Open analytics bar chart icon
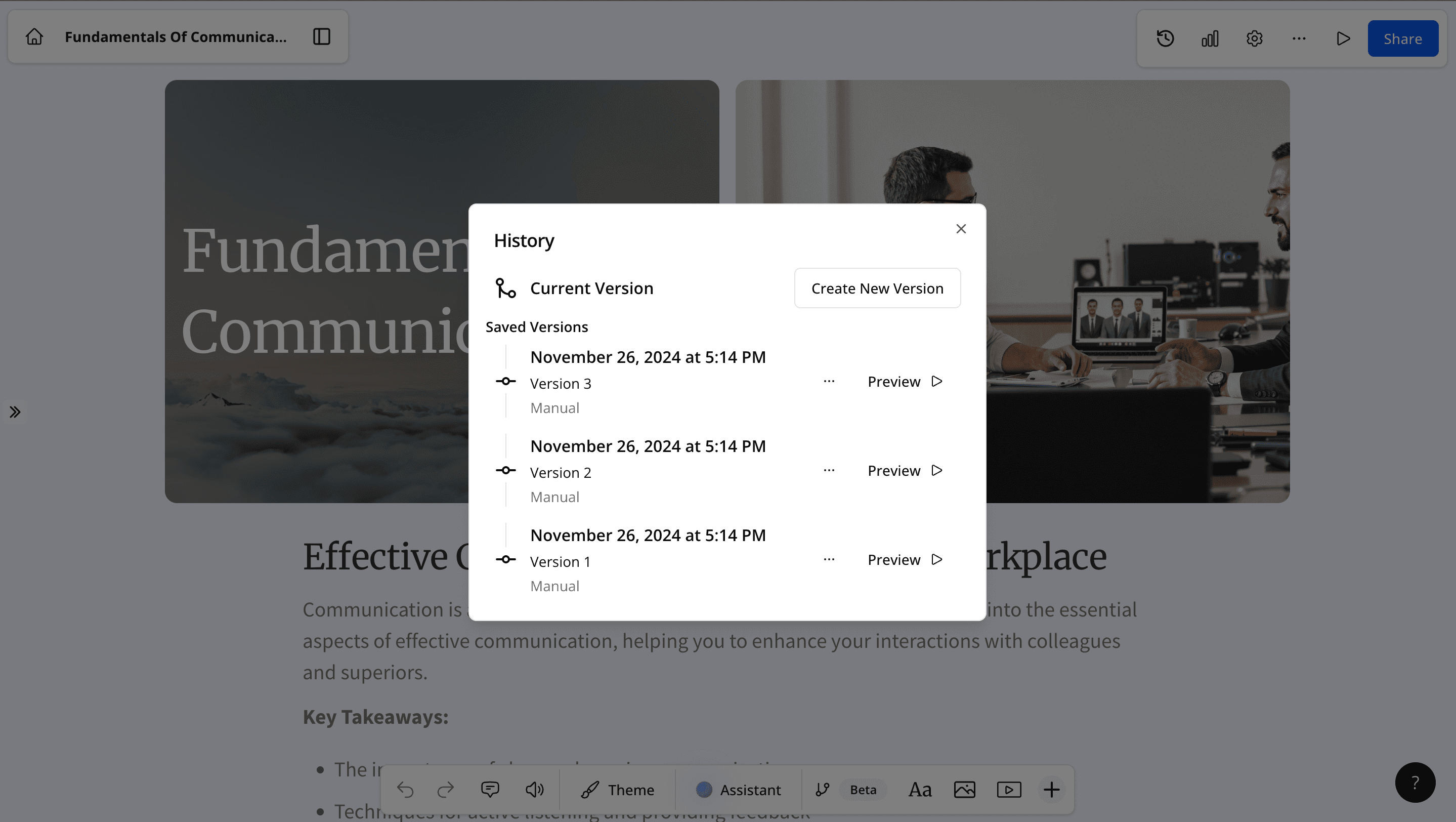Screen dimensions: 1456x822 click(x=1210, y=38)
